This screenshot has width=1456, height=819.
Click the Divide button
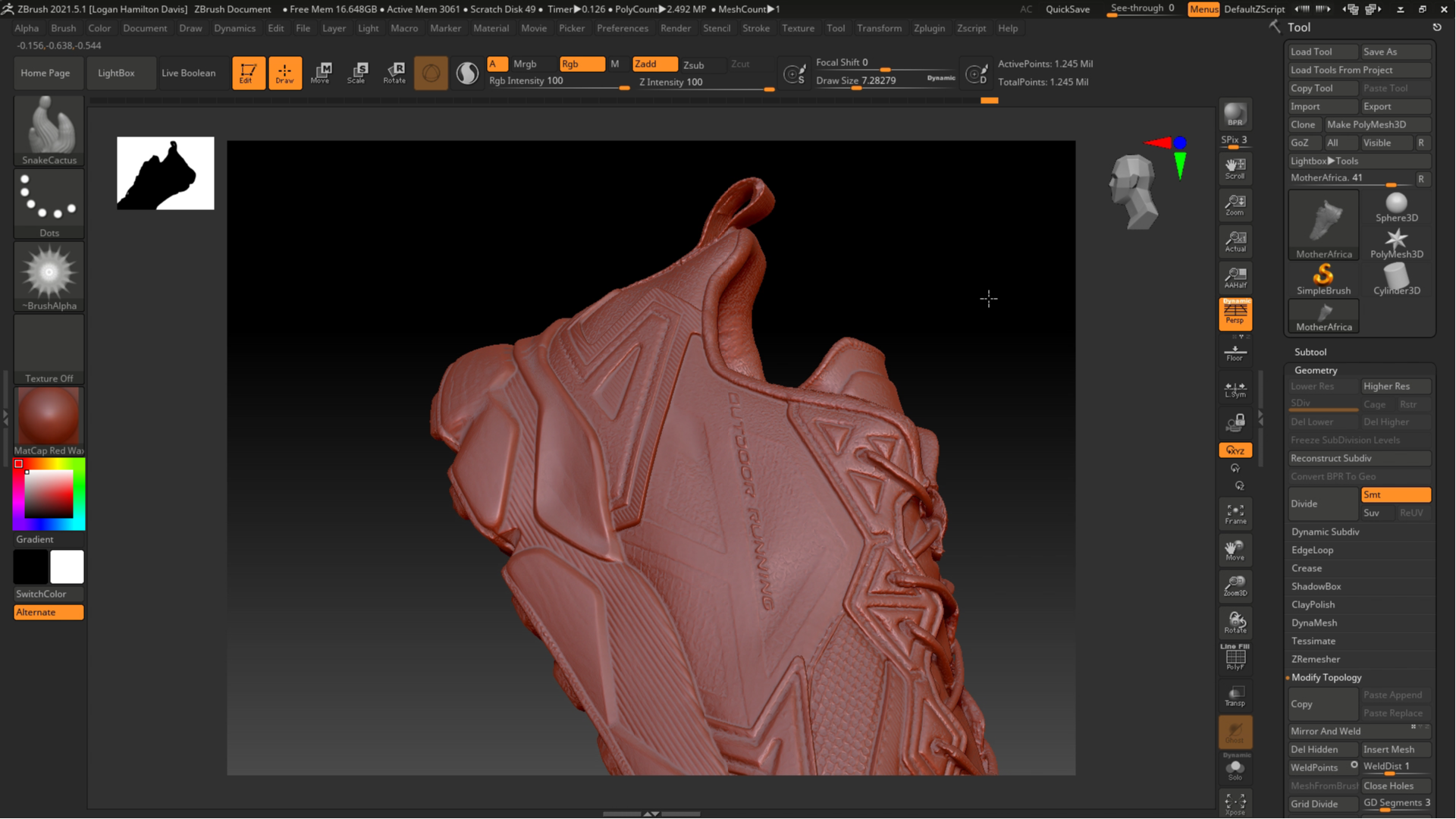[x=1323, y=504]
